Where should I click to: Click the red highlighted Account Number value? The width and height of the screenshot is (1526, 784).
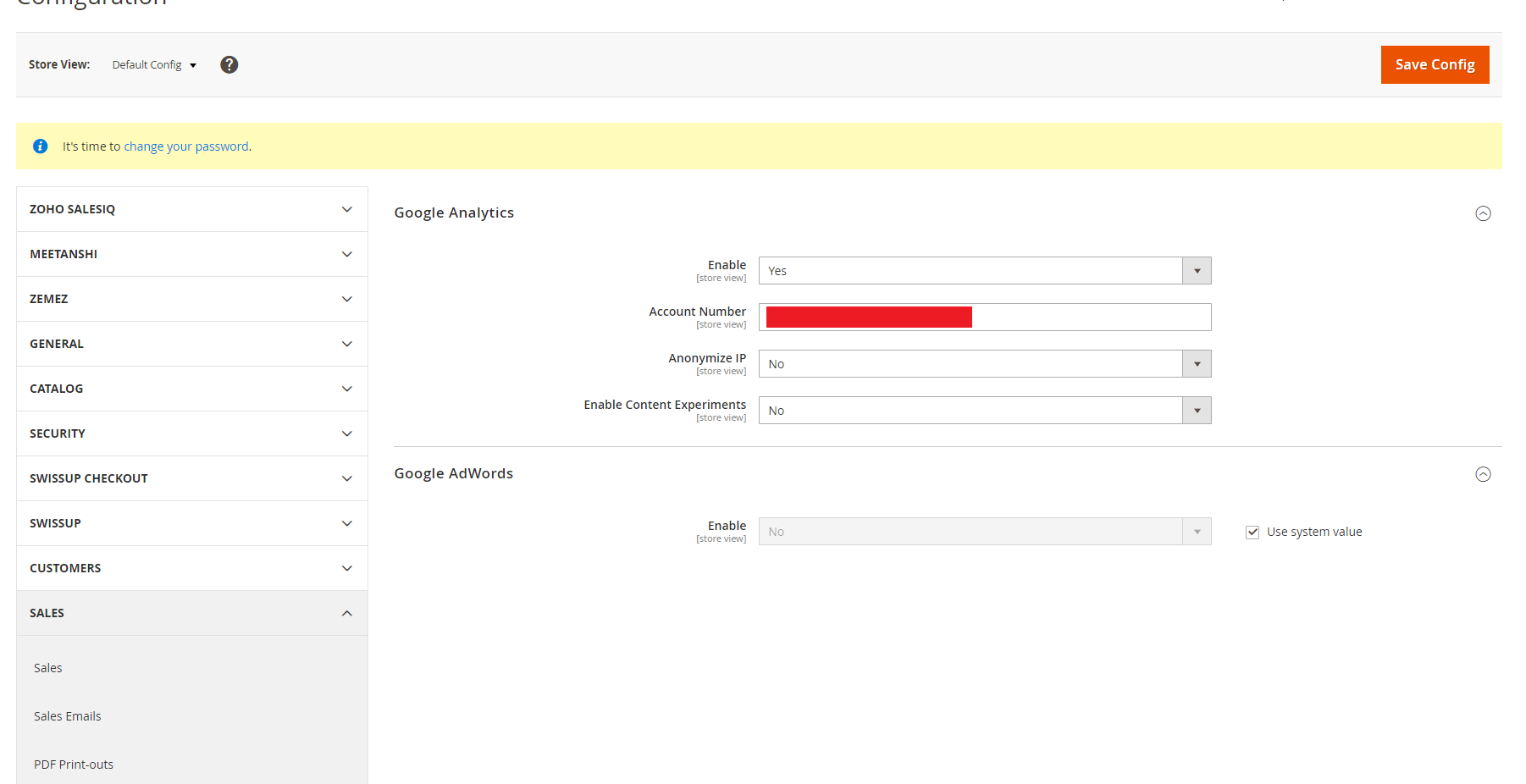(867, 316)
